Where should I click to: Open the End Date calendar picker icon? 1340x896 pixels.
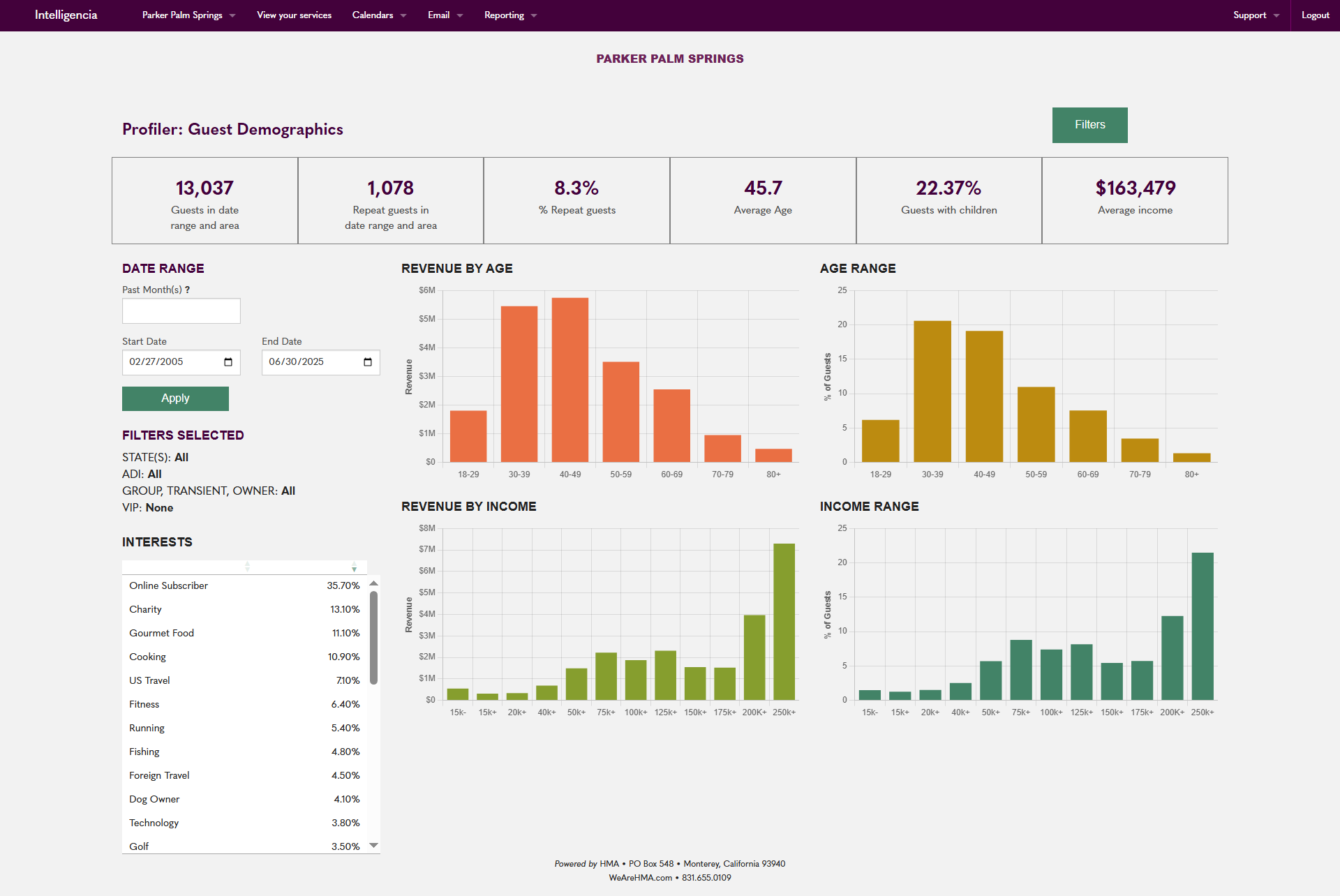(x=368, y=362)
